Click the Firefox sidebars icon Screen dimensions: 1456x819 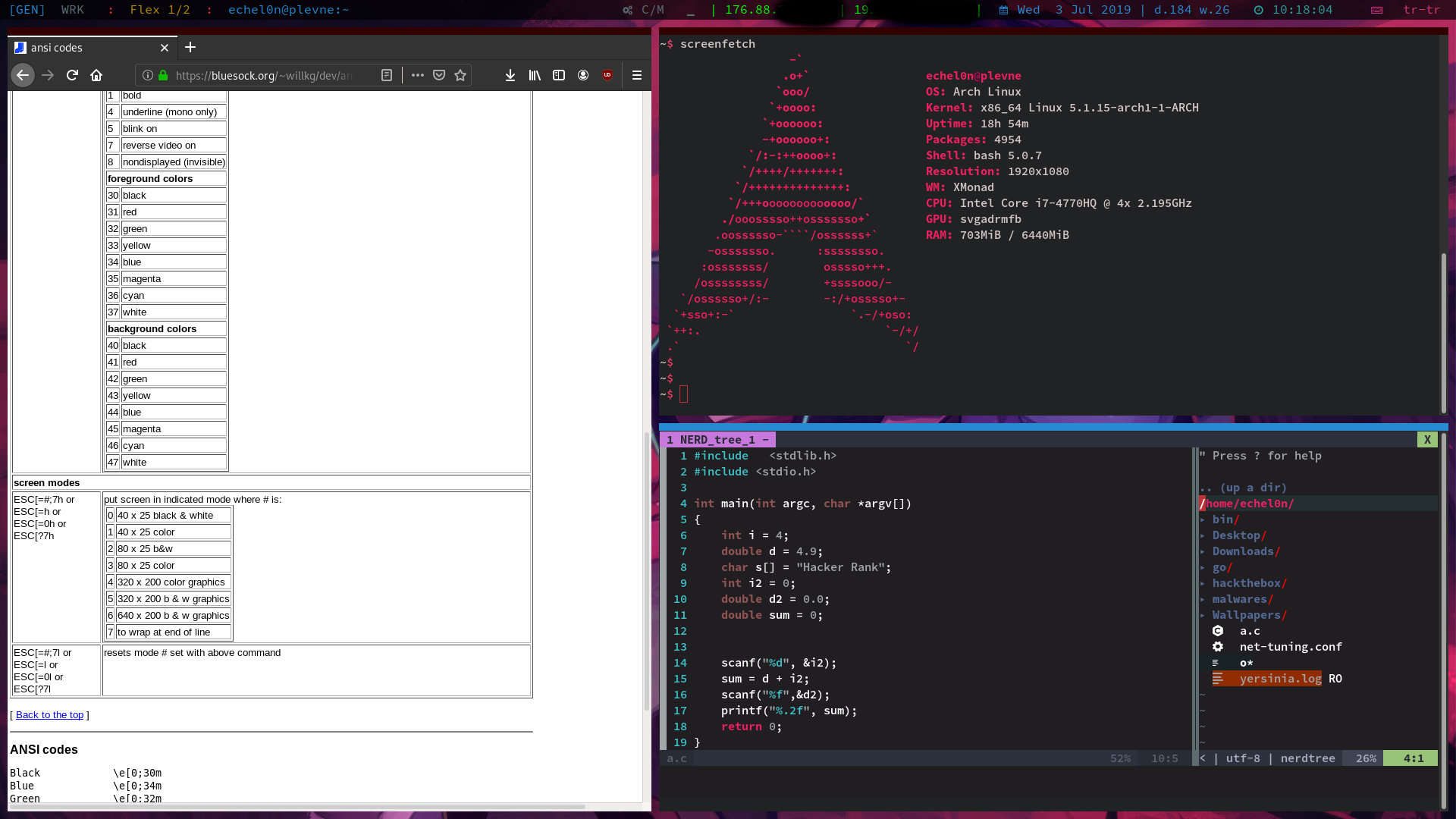coord(559,75)
